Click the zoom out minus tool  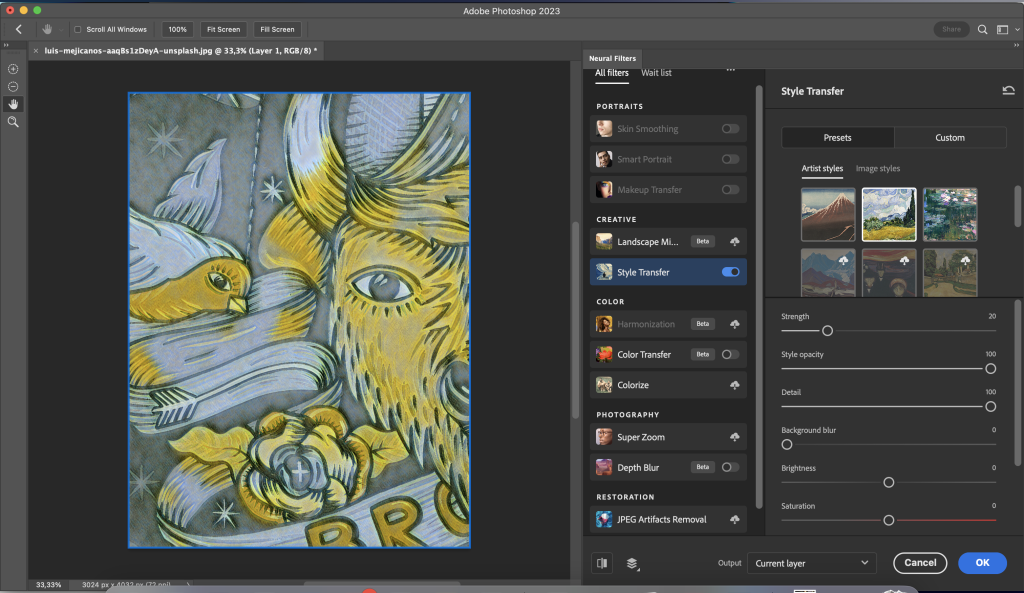[13, 87]
